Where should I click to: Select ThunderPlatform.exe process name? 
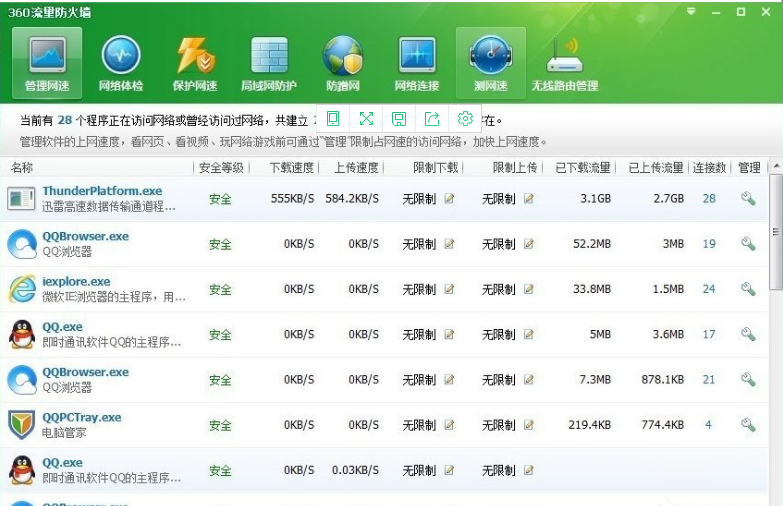pyautogui.click(x=102, y=191)
